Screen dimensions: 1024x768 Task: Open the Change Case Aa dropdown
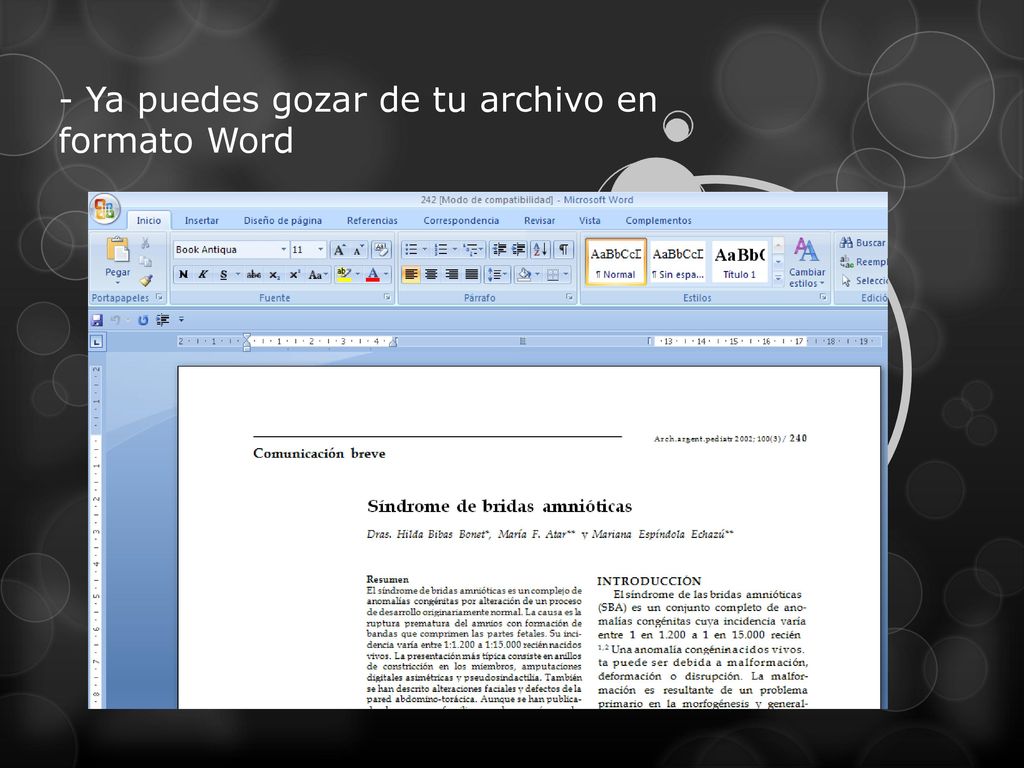[x=318, y=274]
